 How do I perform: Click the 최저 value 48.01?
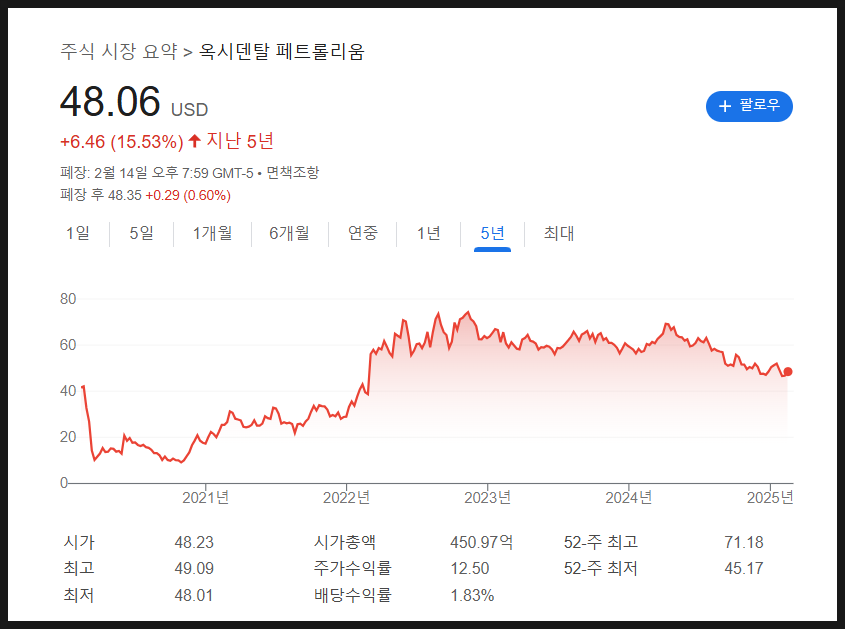[194, 596]
